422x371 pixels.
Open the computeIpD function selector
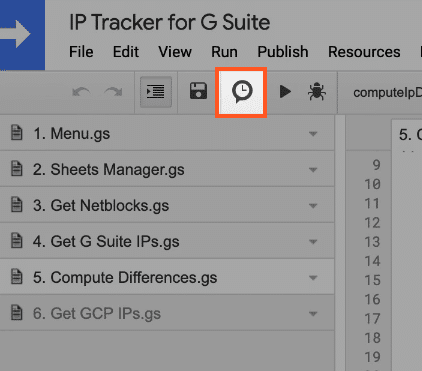[387, 93]
